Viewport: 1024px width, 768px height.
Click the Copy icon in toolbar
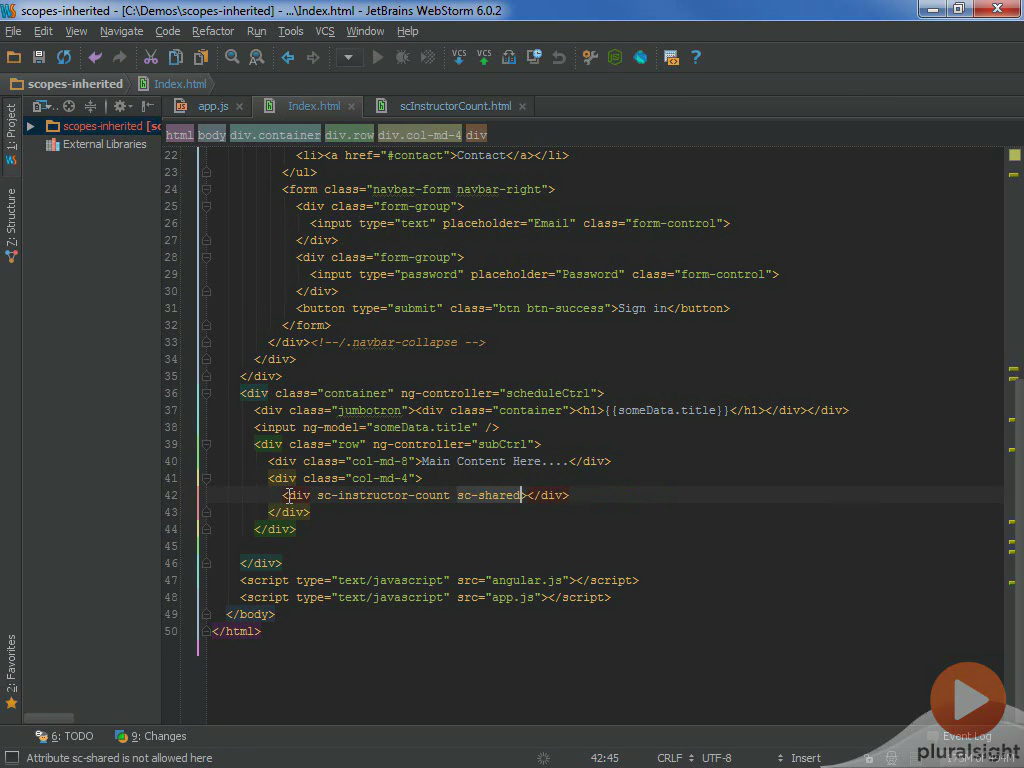point(176,57)
